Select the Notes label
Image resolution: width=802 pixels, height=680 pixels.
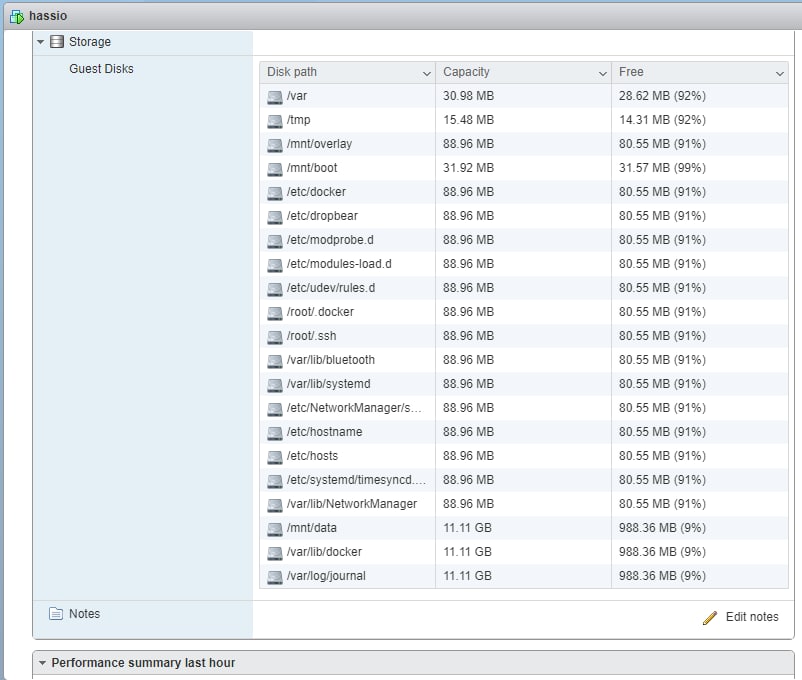(84, 613)
